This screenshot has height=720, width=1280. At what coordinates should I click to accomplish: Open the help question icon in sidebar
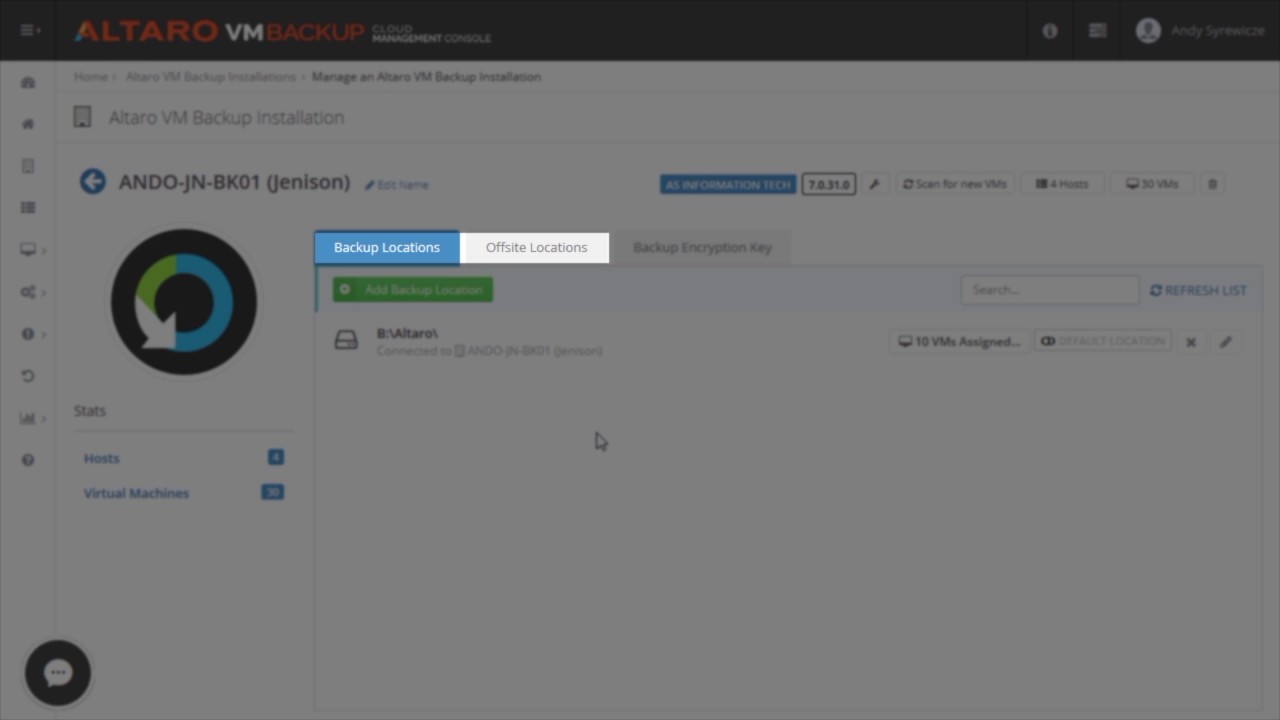point(28,460)
